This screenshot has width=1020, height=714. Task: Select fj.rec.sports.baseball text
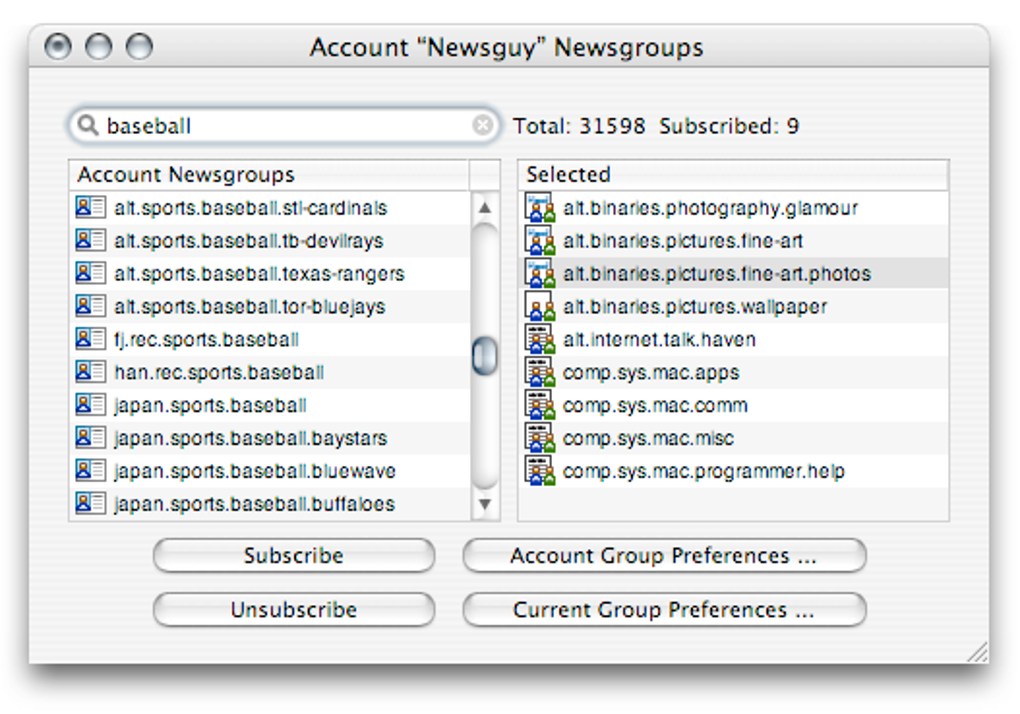206,339
